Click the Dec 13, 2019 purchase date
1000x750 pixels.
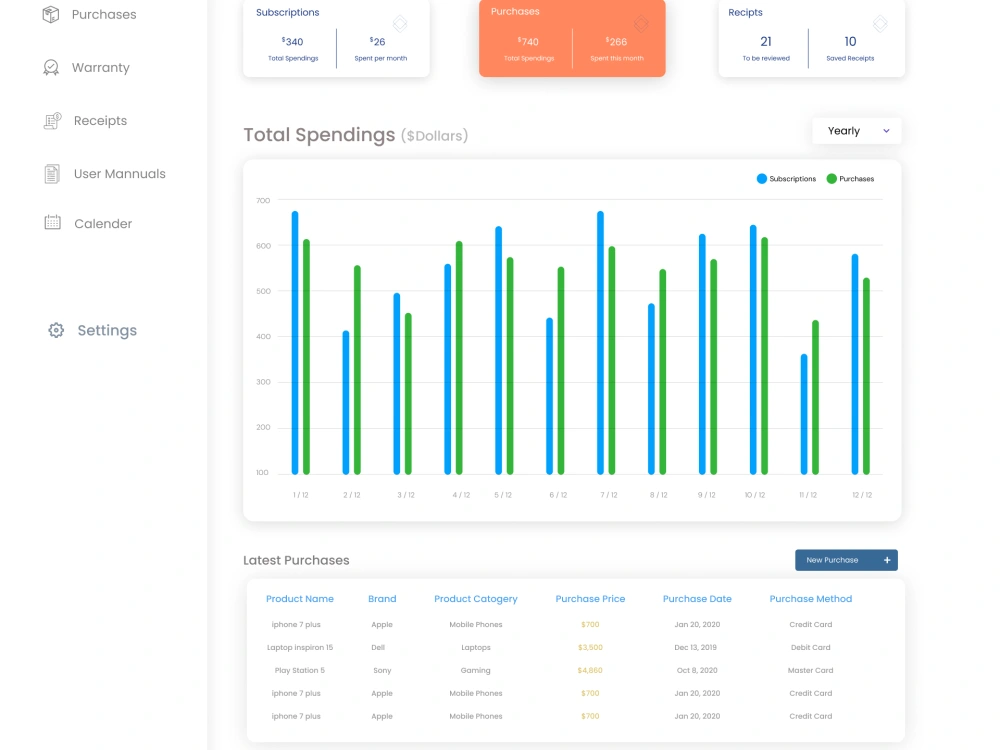[x=695, y=647]
